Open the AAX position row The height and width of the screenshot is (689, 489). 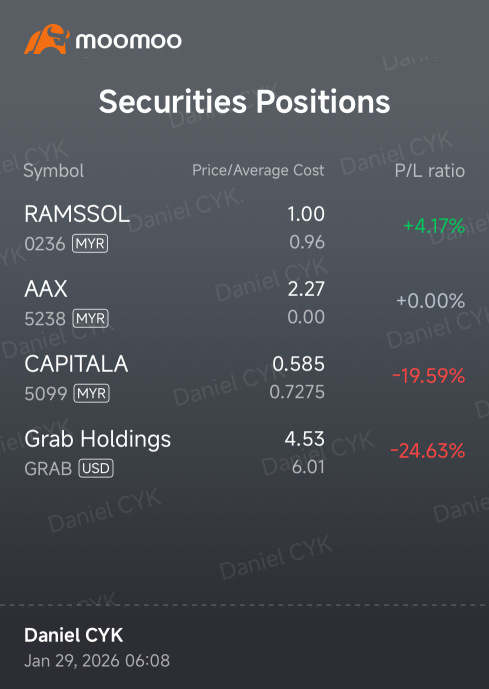[244, 303]
